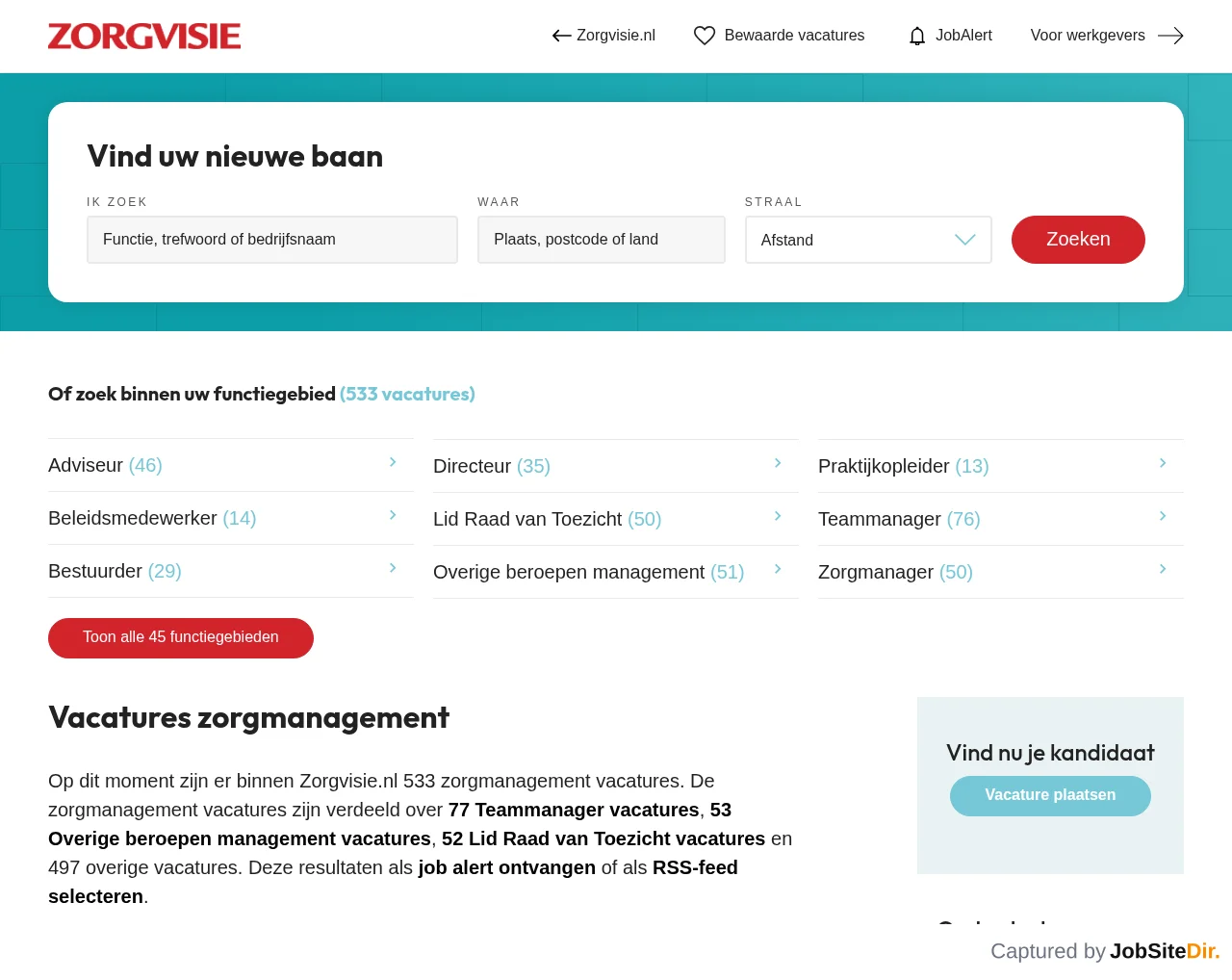Open the Afstand radius dropdown
Image resolution: width=1232 pixels, height=980 pixels.
pos(868,240)
